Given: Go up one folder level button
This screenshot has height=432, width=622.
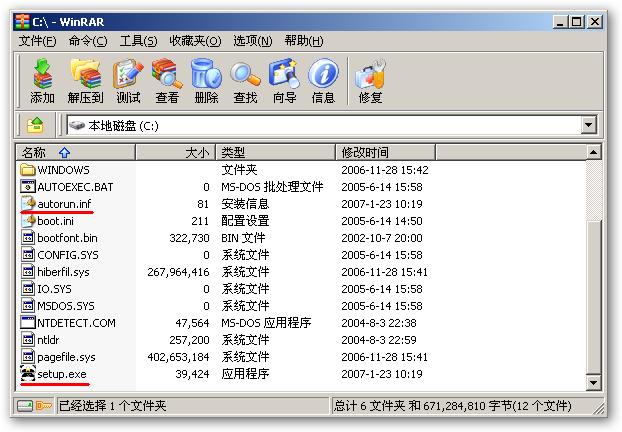Looking at the screenshot, I should pyautogui.click(x=36, y=126).
